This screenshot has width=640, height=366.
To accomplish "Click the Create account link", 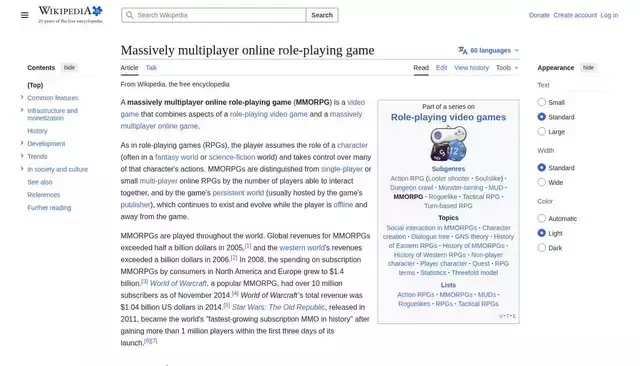I will [575, 15].
